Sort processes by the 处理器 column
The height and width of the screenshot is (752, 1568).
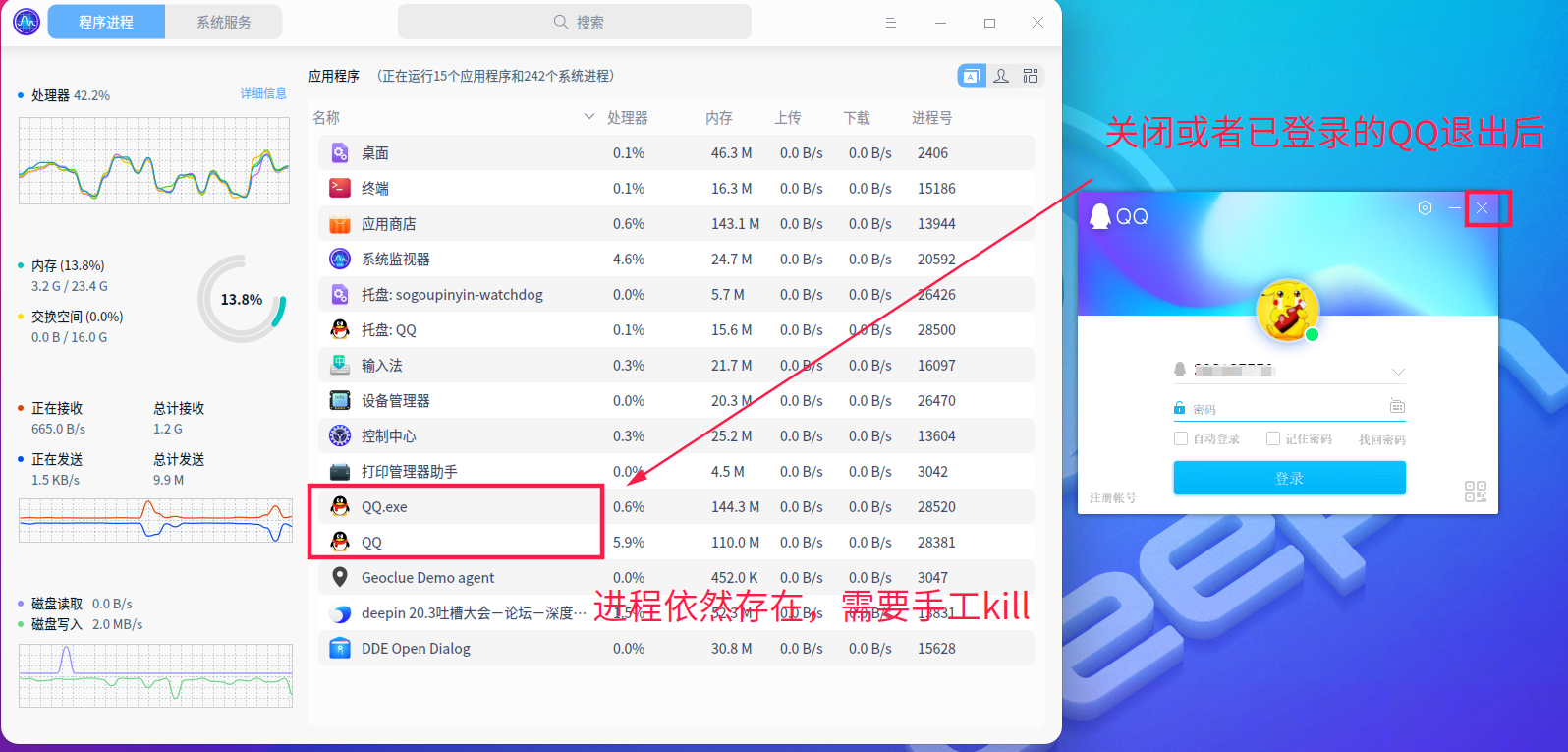tap(628, 118)
